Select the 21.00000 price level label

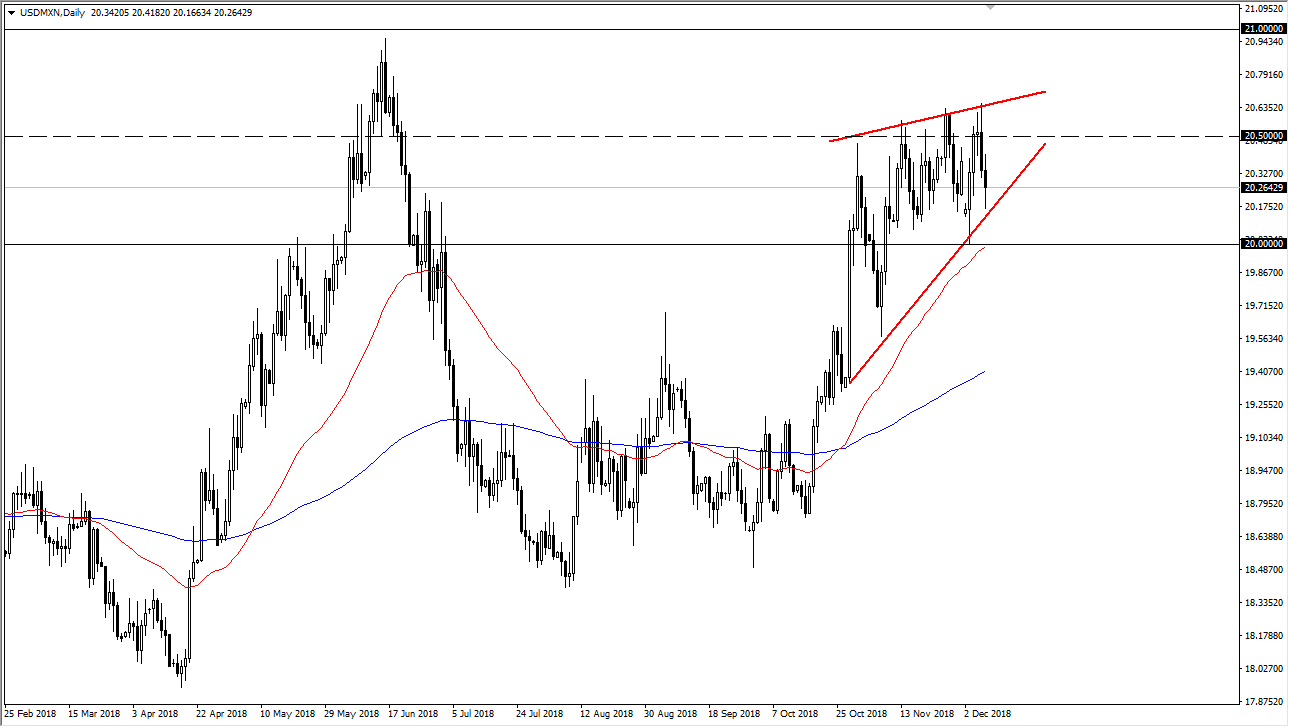1263,29
